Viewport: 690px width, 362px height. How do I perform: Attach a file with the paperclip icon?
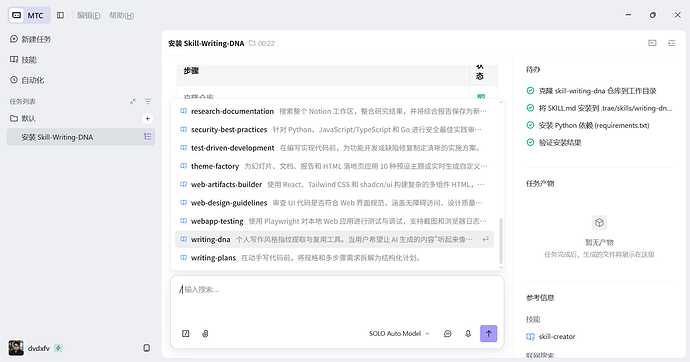pos(205,334)
